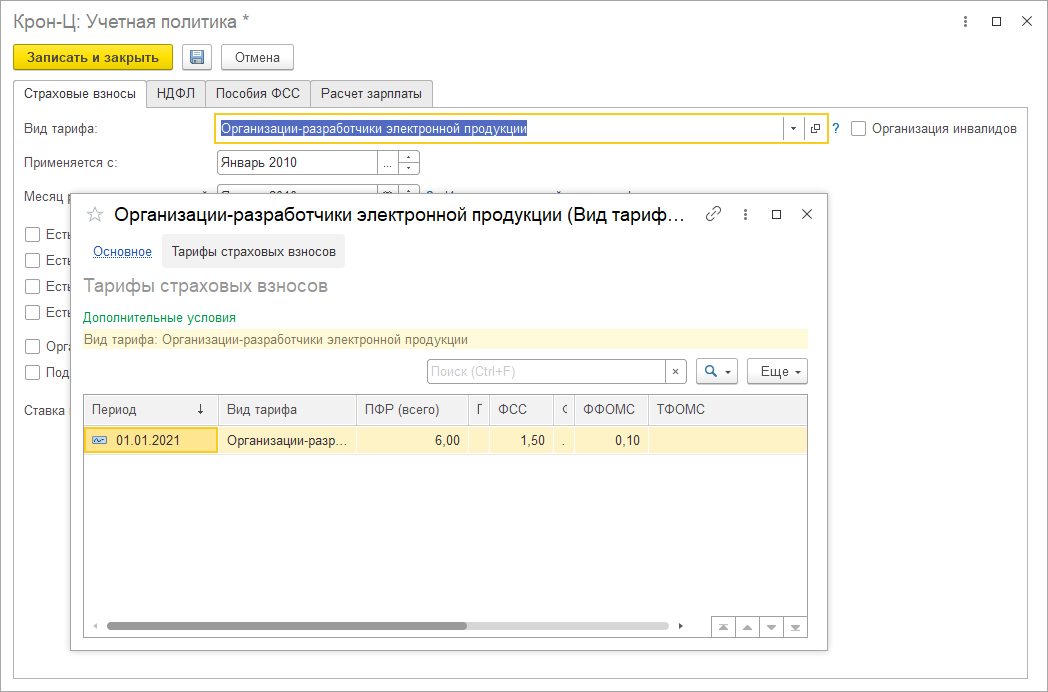
Task: Click the horizontal scrollbar thumb in table
Action: (287, 626)
